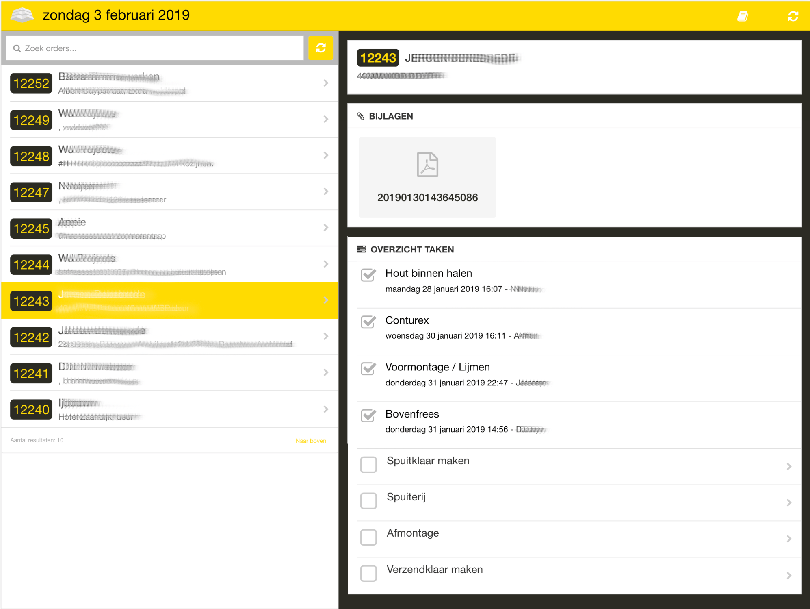The image size is (810, 609).
Task: Select order 12240 in the list
Action: click(168, 409)
